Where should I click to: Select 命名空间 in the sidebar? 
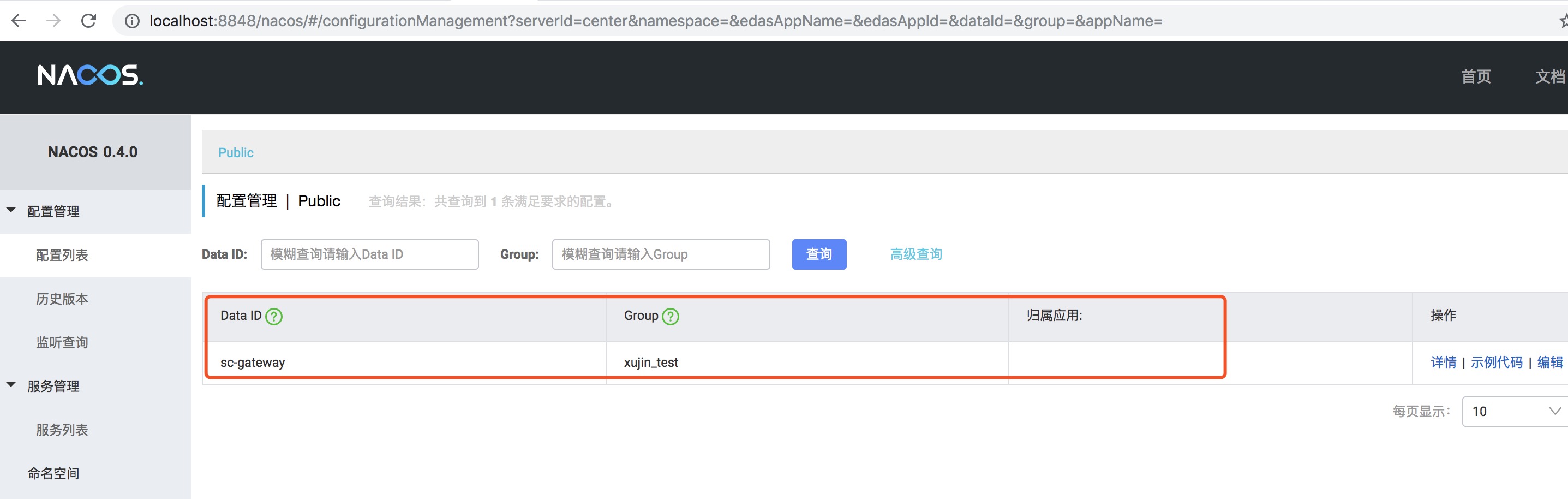click(x=53, y=473)
